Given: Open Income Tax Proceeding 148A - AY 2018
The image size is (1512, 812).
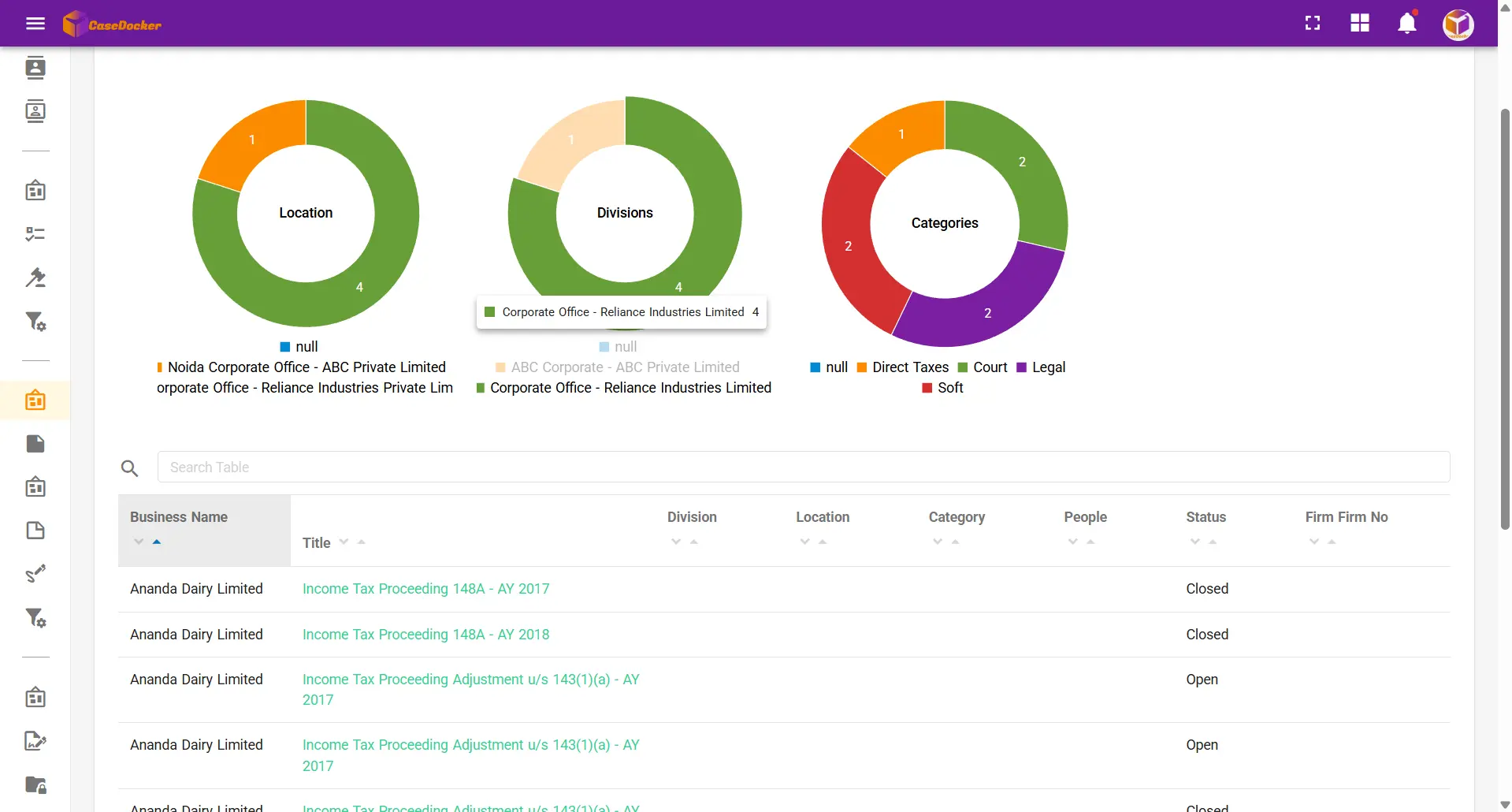Looking at the screenshot, I should (x=426, y=635).
